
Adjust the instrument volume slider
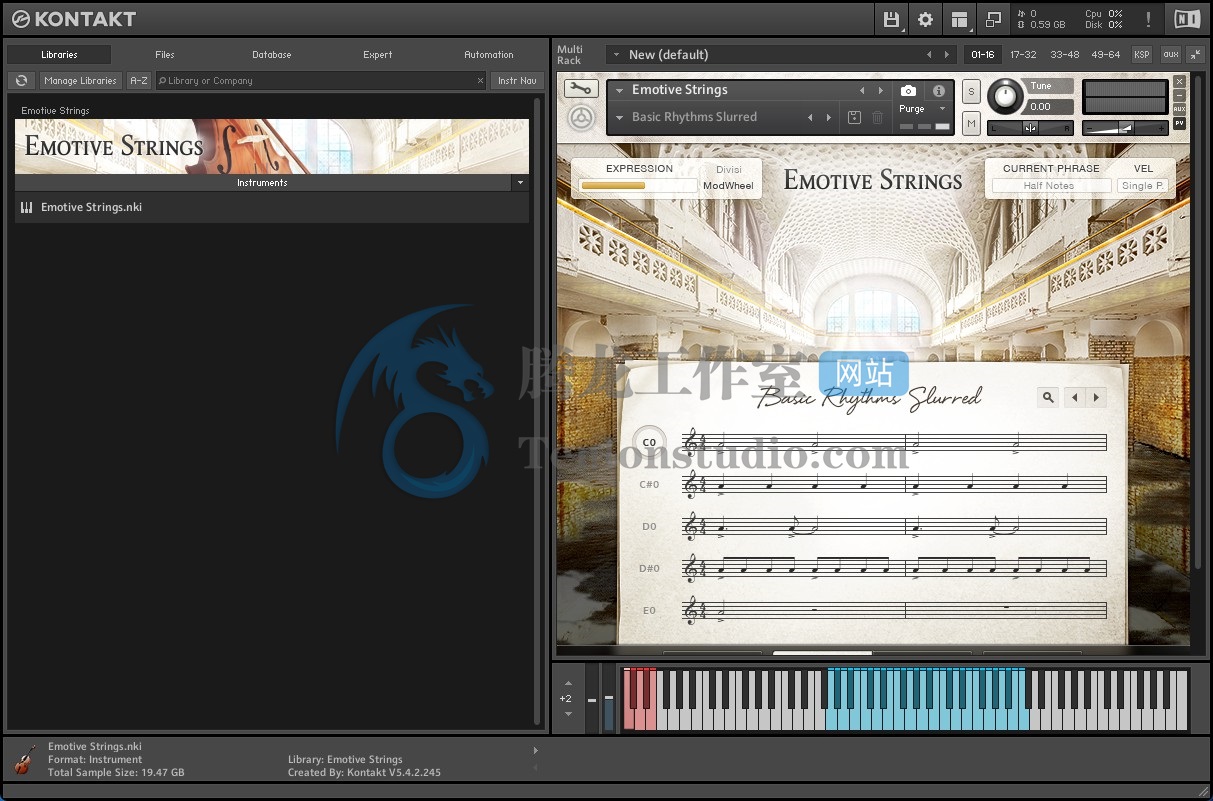pos(1125,128)
